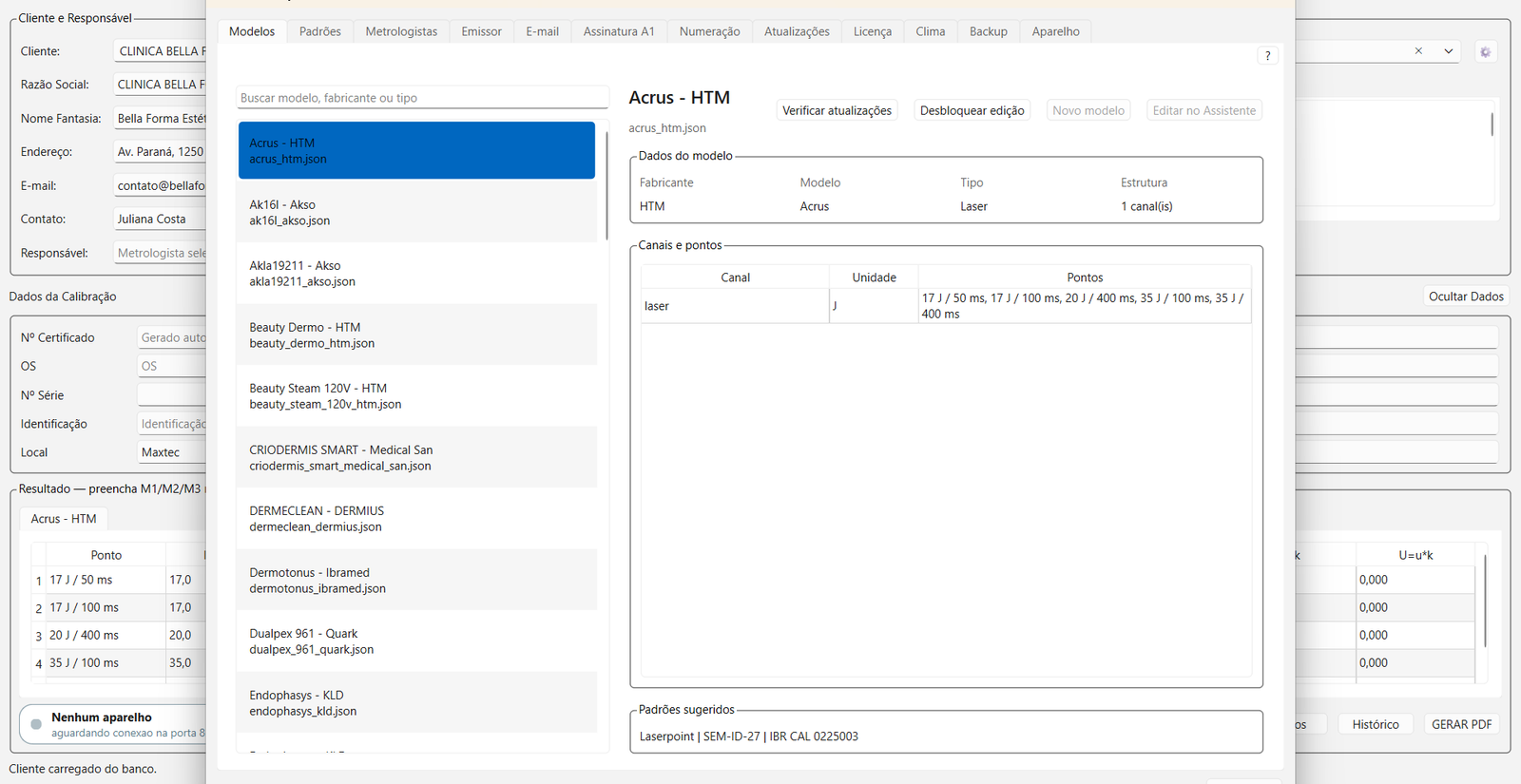
Task: Select the DERMECLEAN - DERMIUS model
Action: [416, 519]
